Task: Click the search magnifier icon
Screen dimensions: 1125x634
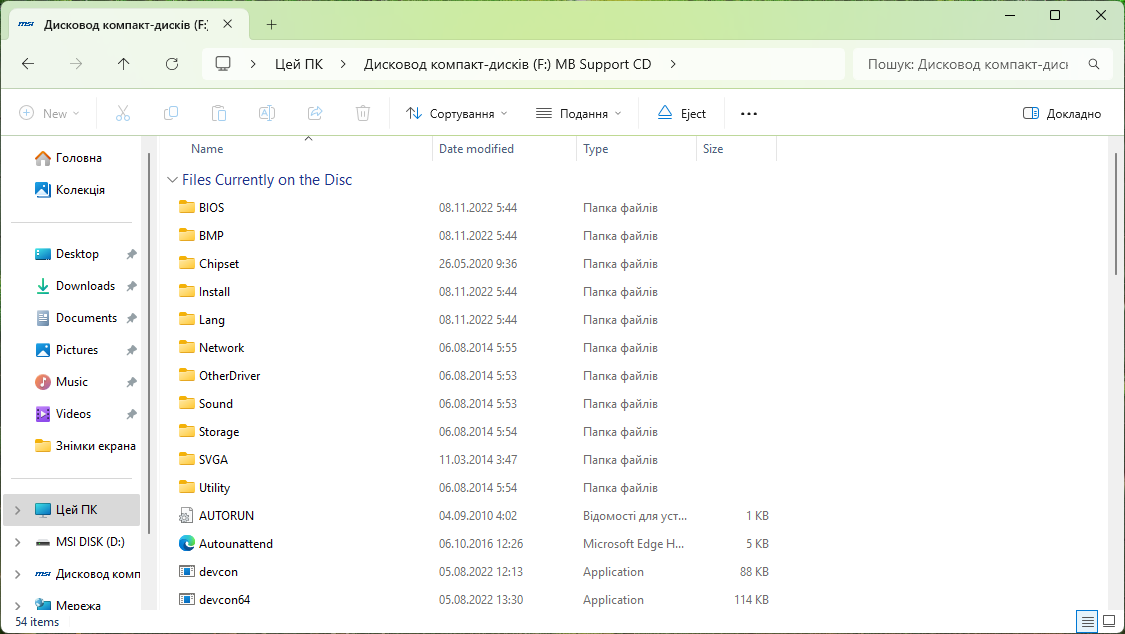Action: pos(1094,64)
